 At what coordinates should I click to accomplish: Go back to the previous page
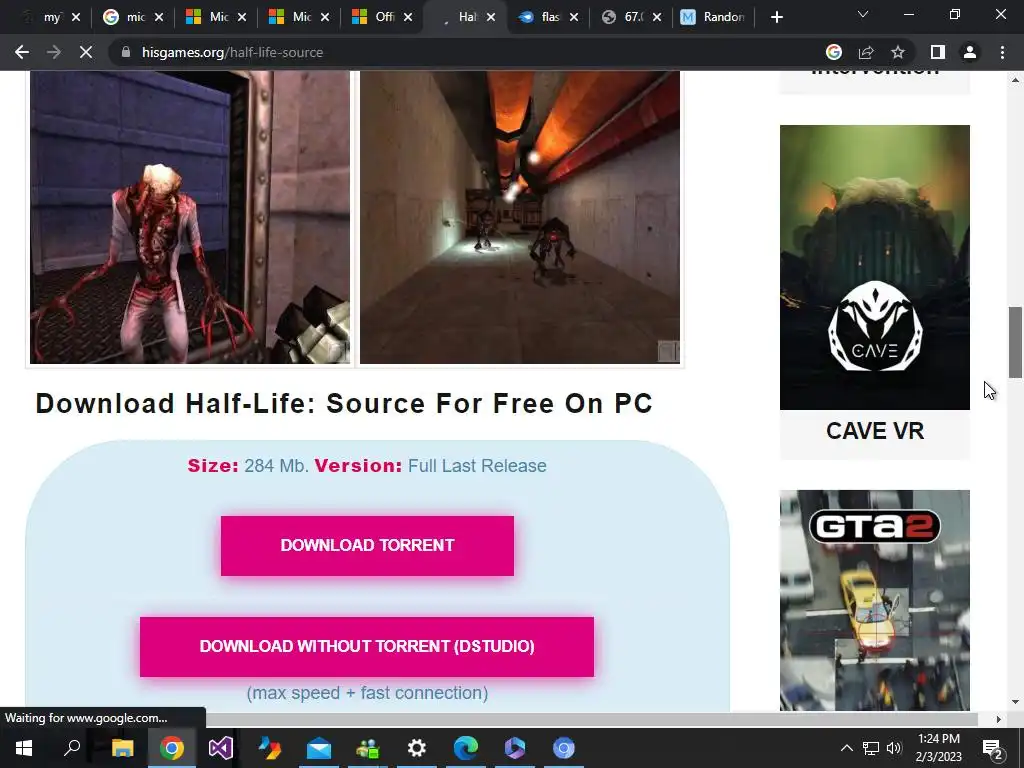[x=22, y=52]
